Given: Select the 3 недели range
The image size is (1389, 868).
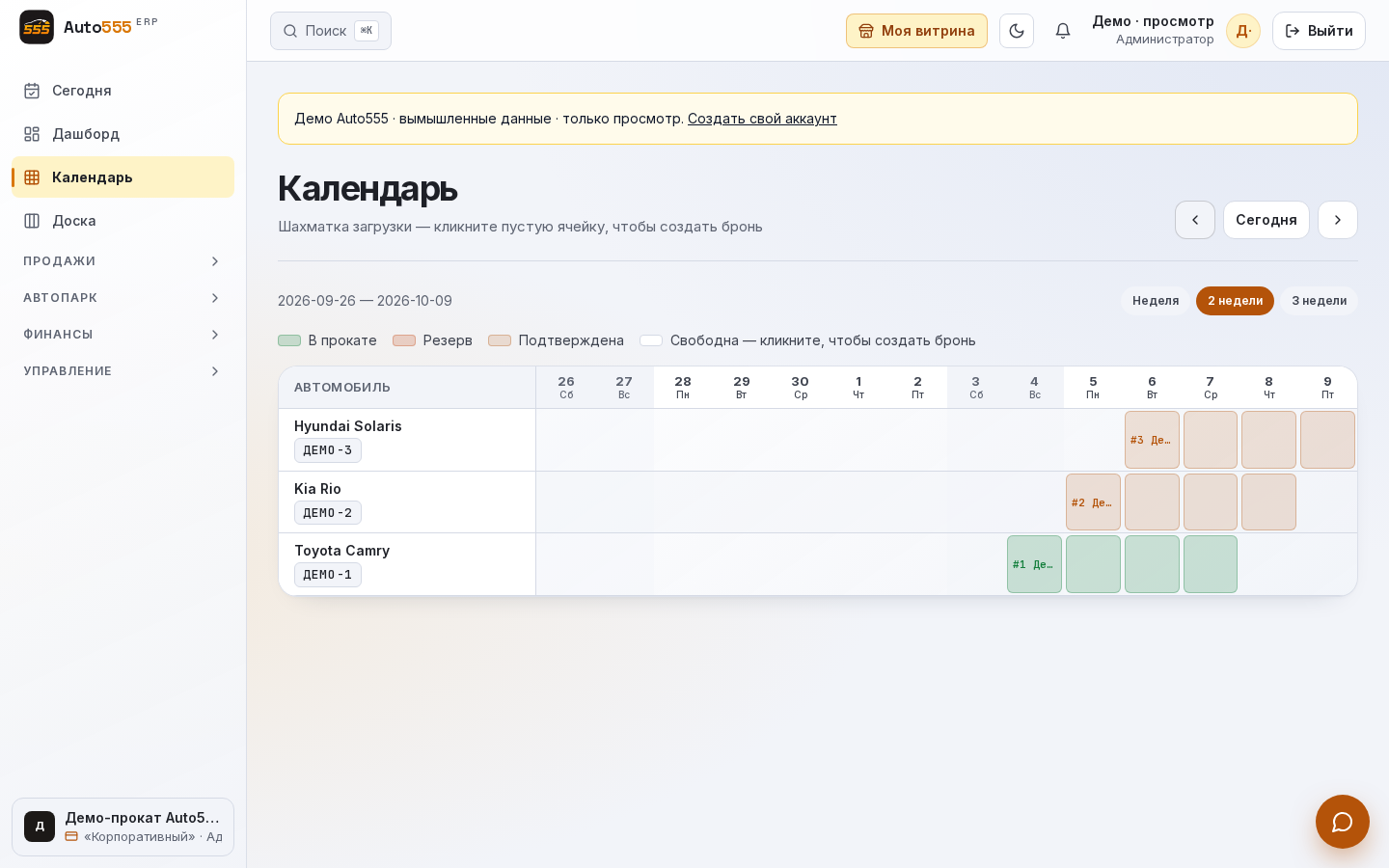Looking at the screenshot, I should [1319, 301].
